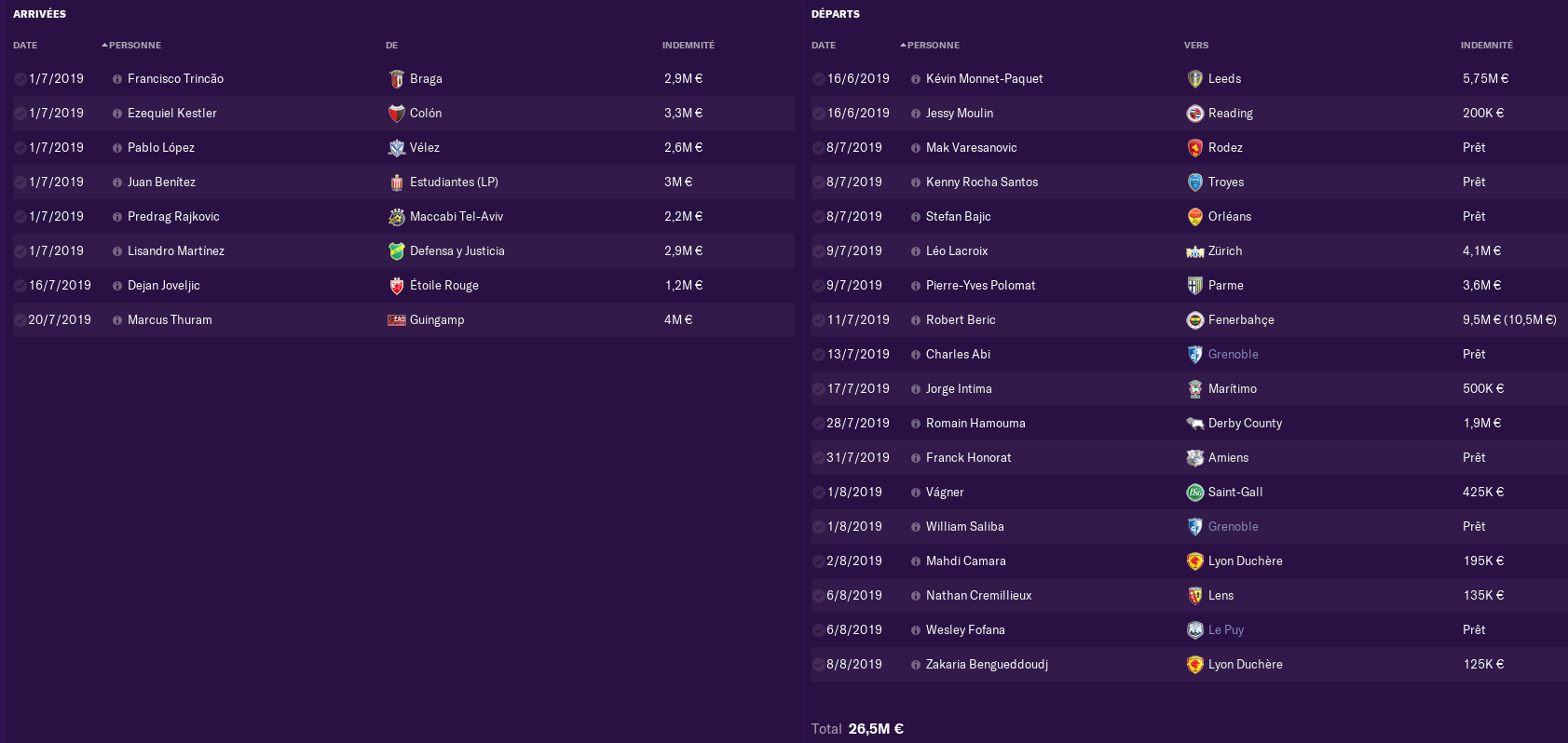The height and width of the screenshot is (743, 1568).
Task: Click the Amiens club crest icon
Action: pos(1195,458)
